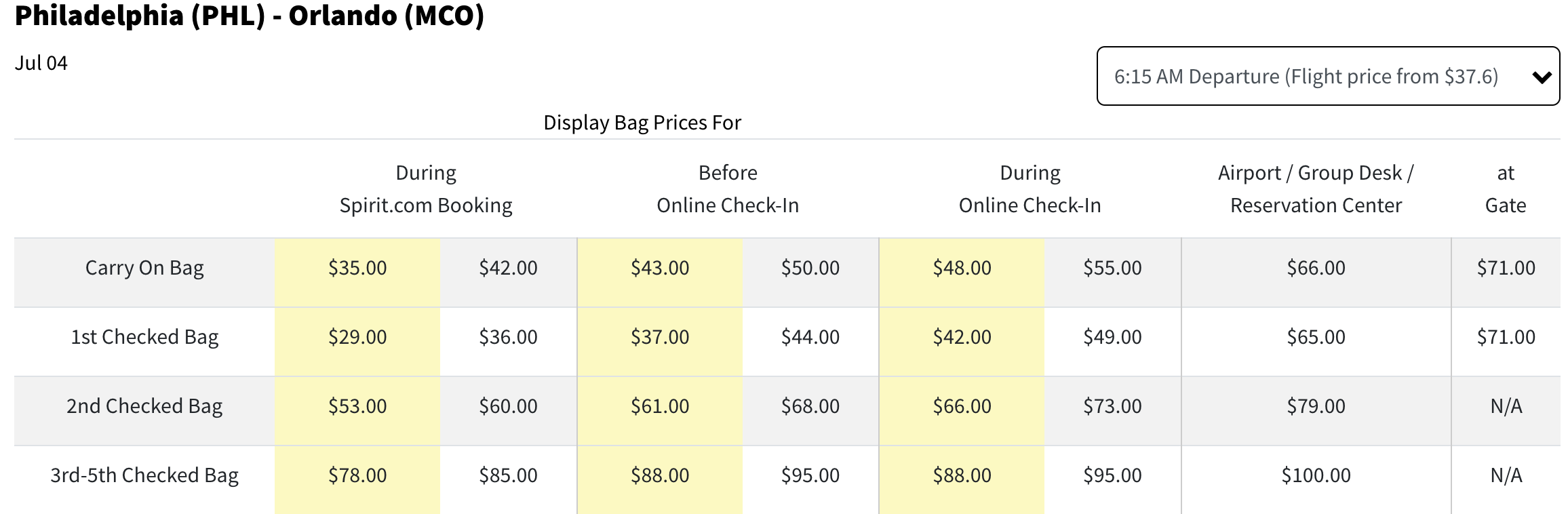Click the 2nd Checked Bag $79.00 price
The width and height of the screenshot is (1568, 514).
click(x=1316, y=406)
